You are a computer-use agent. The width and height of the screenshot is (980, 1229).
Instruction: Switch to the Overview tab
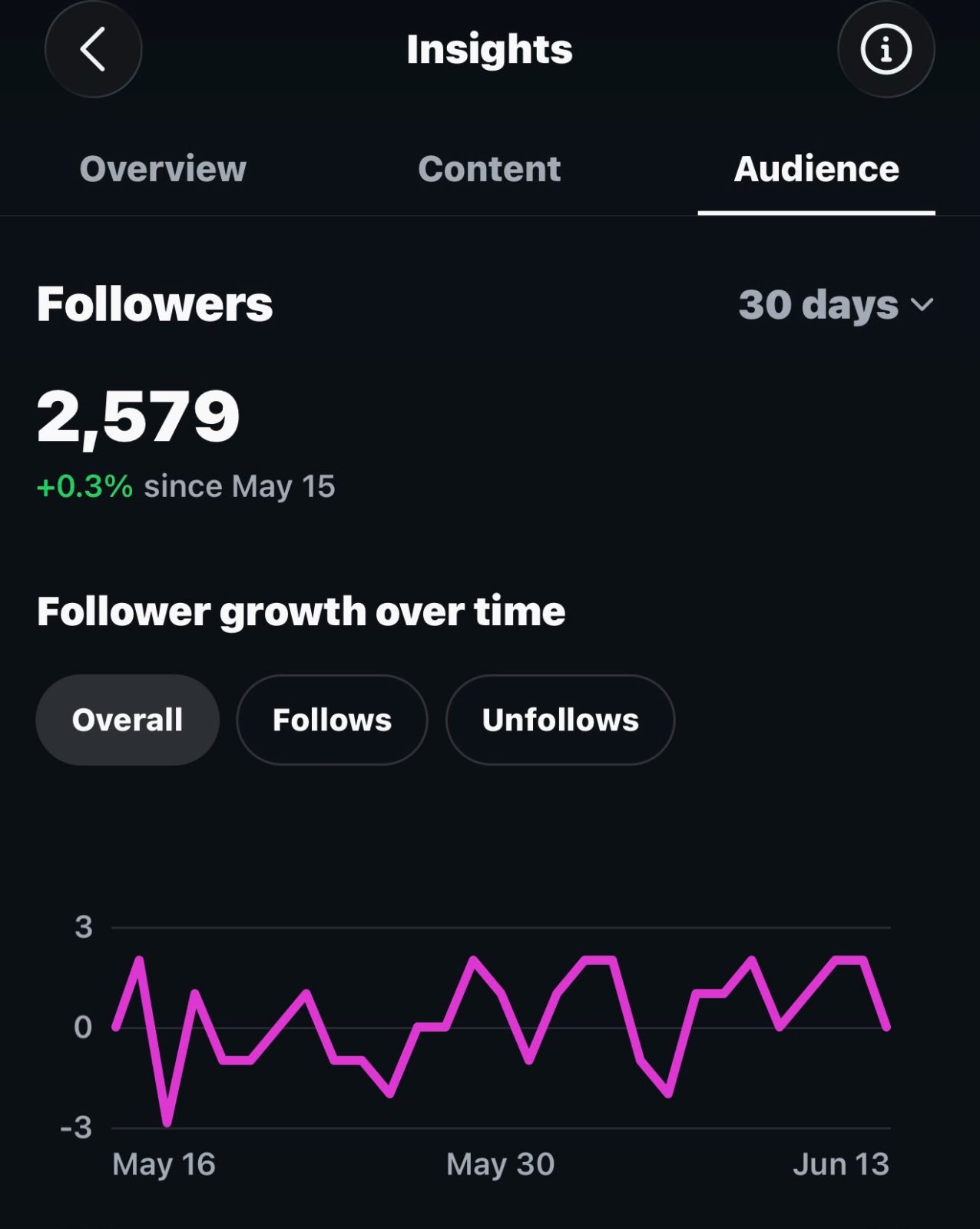163,169
